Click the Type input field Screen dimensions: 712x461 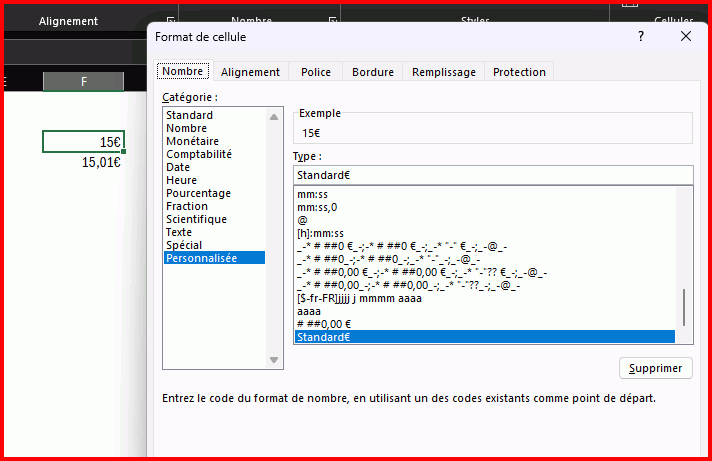[493, 176]
